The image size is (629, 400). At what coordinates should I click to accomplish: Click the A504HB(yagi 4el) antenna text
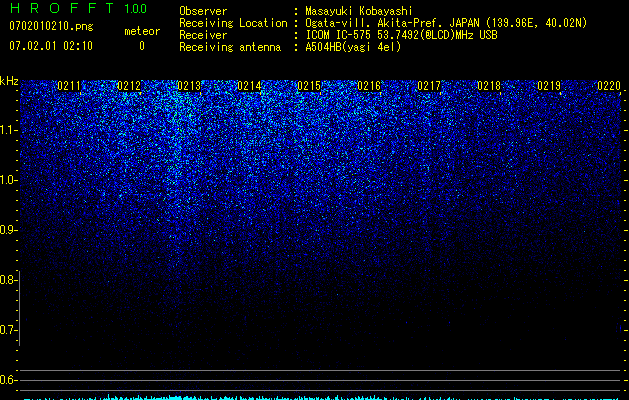pos(353,47)
